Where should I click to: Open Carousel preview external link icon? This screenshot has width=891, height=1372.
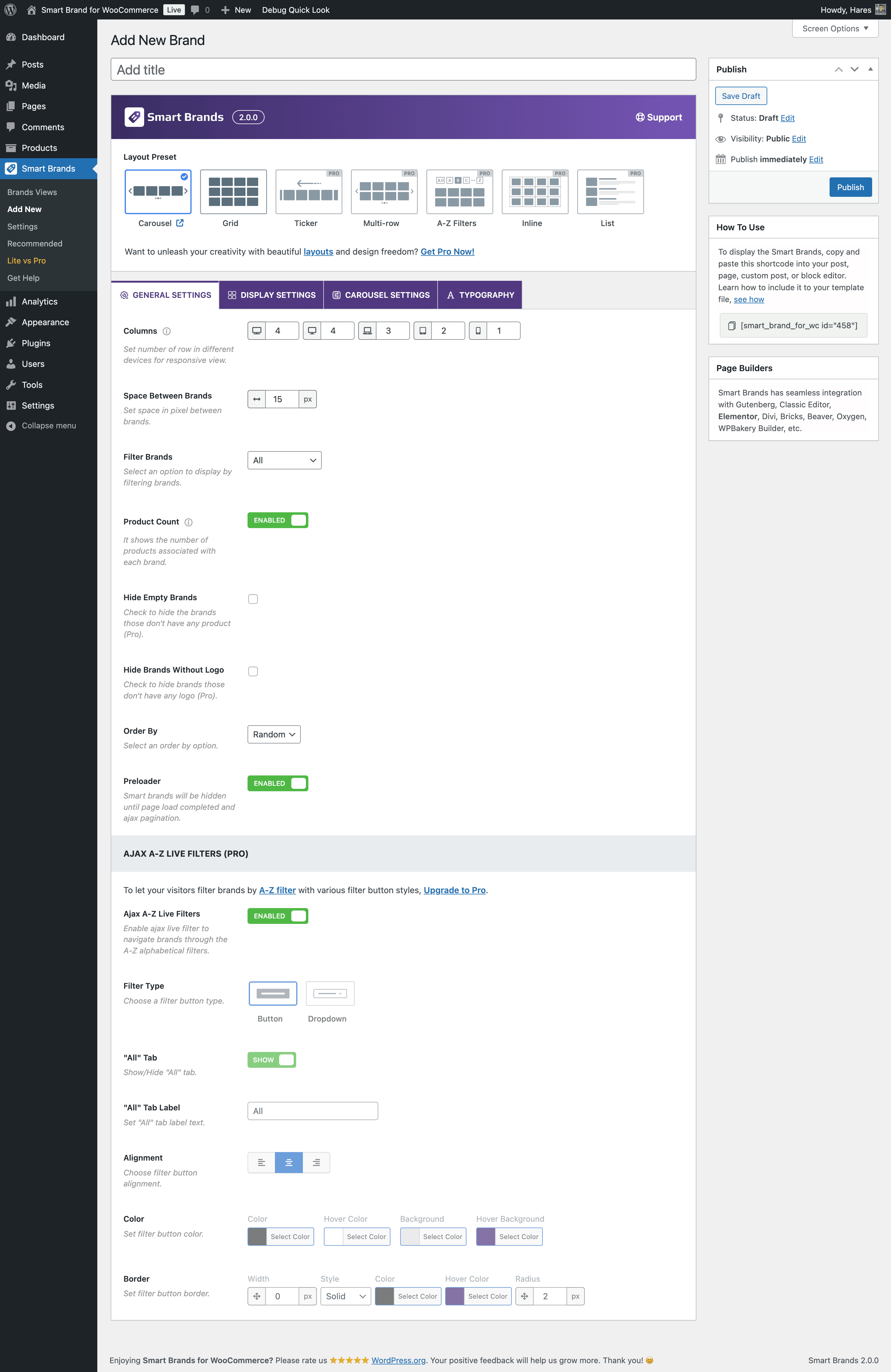coord(180,223)
